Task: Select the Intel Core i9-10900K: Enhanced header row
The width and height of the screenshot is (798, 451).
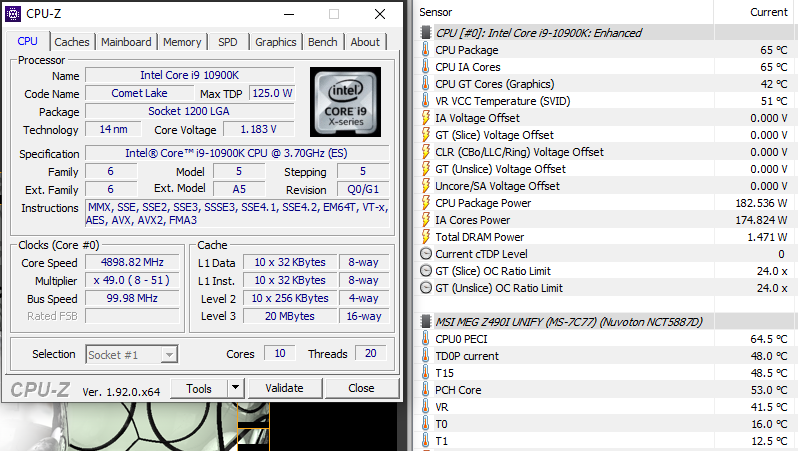Action: pyautogui.click(x=607, y=33)
